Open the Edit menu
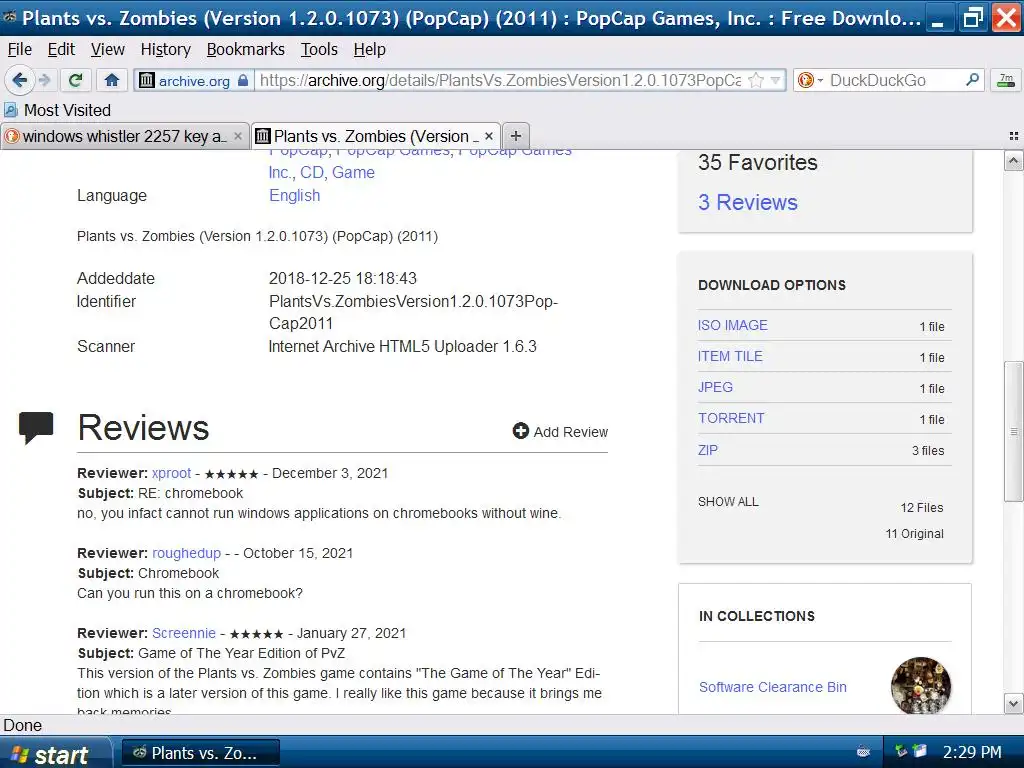Viewport: 1024px width, 768px height. pyautogui.click(x=61, y=50)
